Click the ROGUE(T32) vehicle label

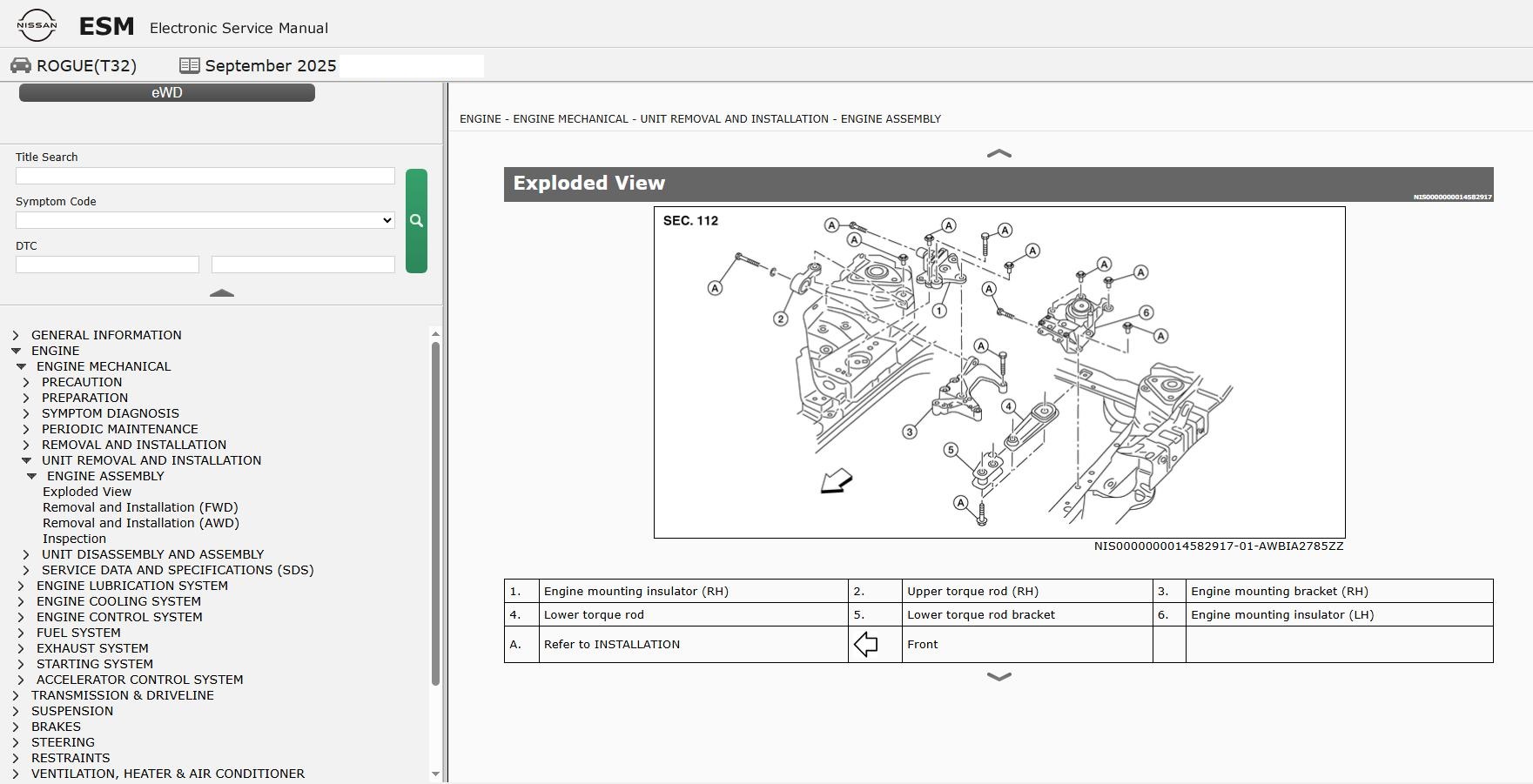86,66
